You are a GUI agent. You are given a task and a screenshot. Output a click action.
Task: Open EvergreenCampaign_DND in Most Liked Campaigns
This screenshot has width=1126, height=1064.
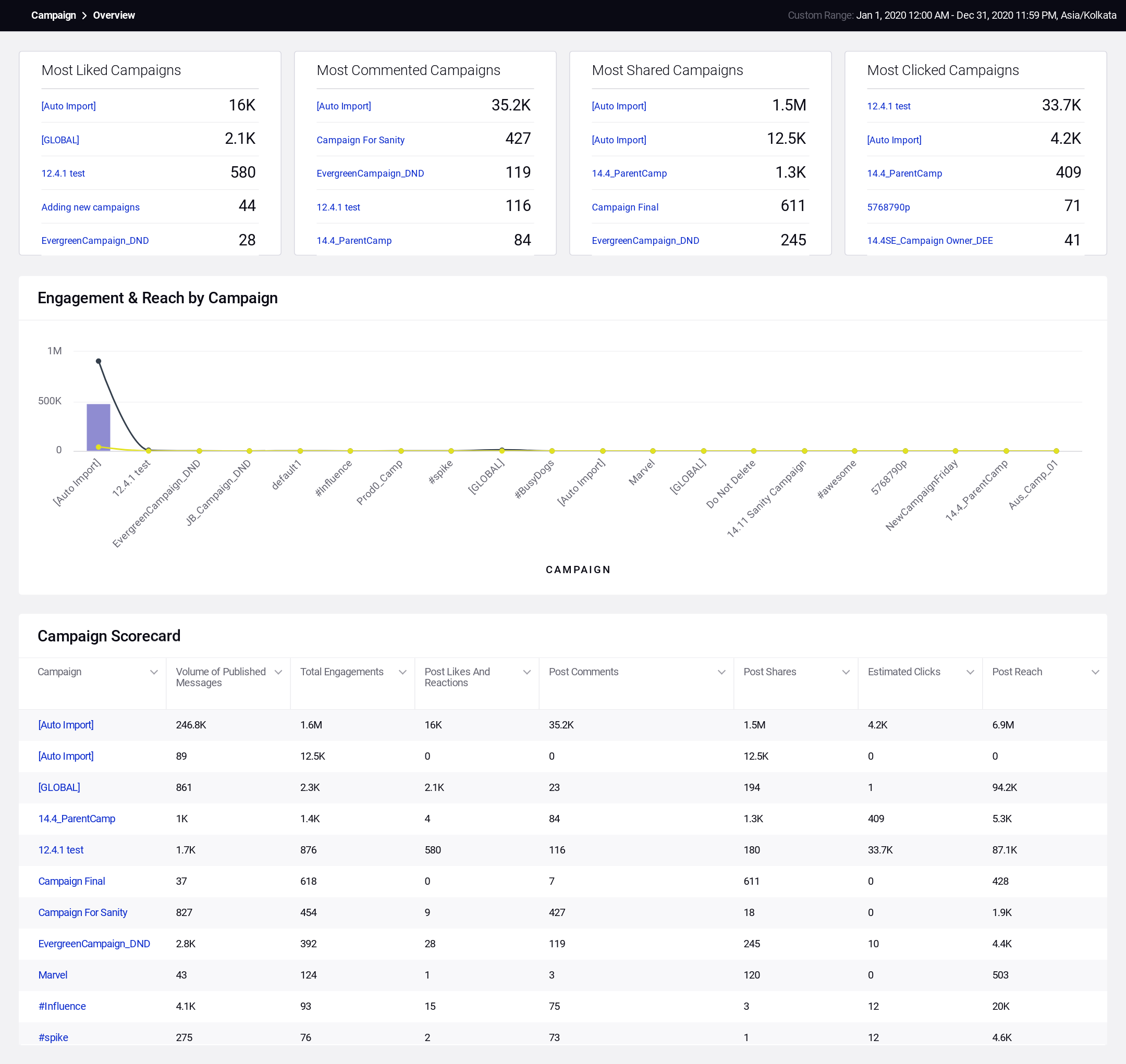point(95,241)
